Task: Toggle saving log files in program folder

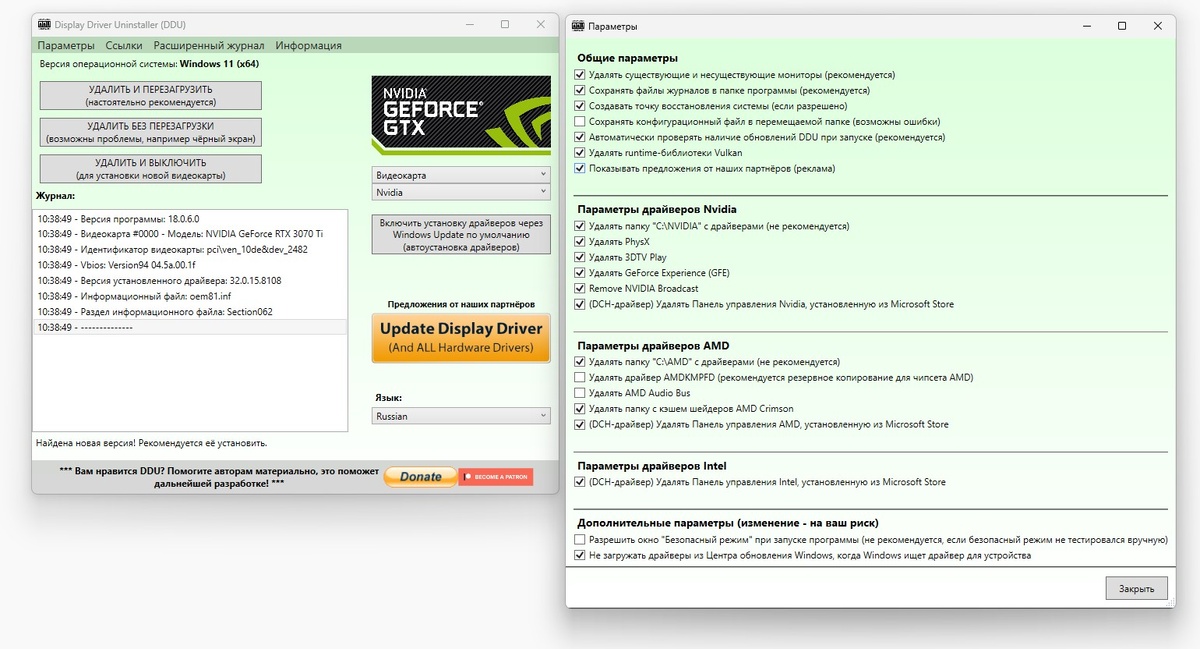Action: 580,90
